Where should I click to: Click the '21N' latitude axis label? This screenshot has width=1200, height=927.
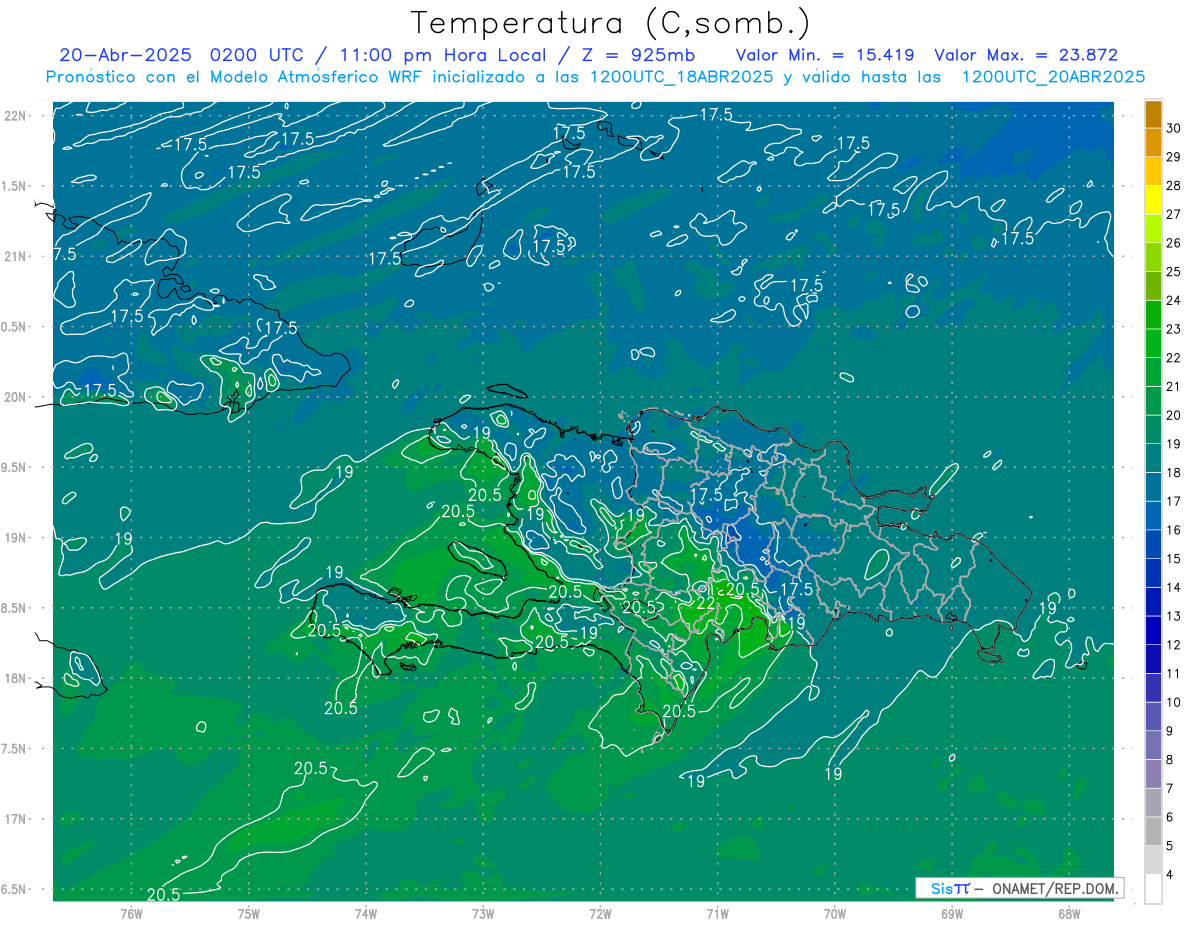tap(17, 257)
